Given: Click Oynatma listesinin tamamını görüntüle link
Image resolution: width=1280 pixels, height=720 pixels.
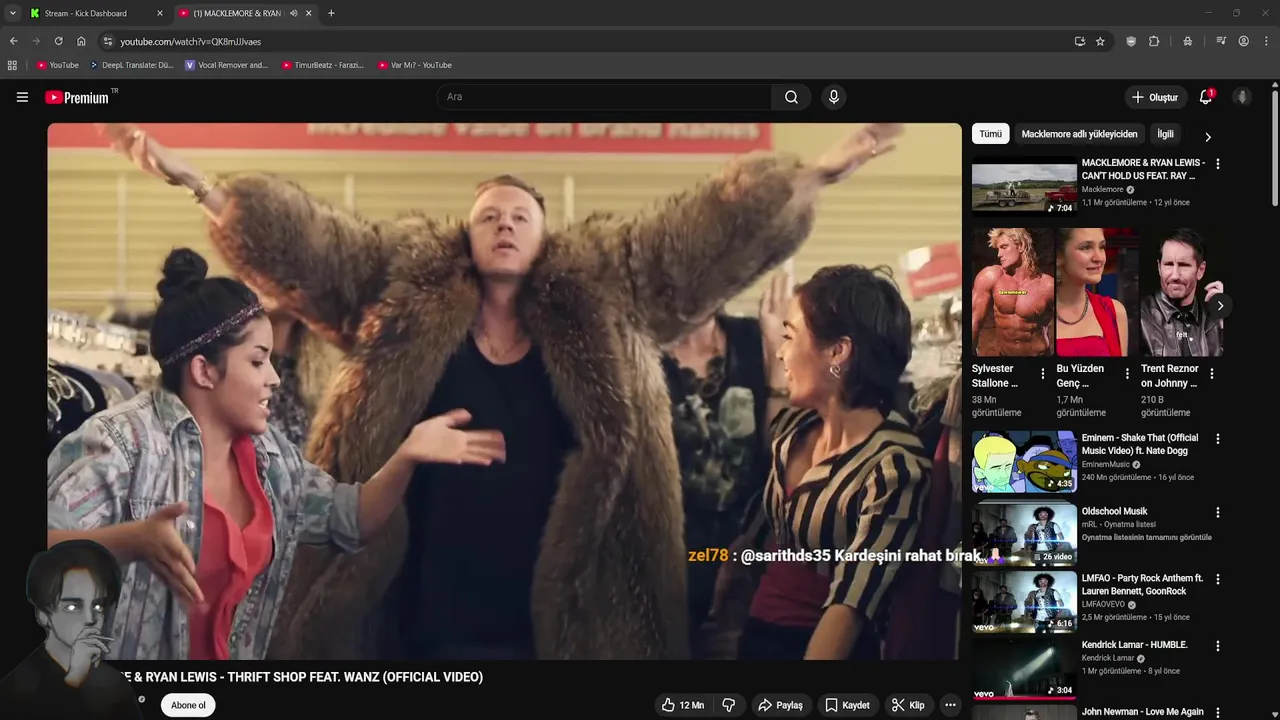Looking at the screenshot, I should 1146,537.
